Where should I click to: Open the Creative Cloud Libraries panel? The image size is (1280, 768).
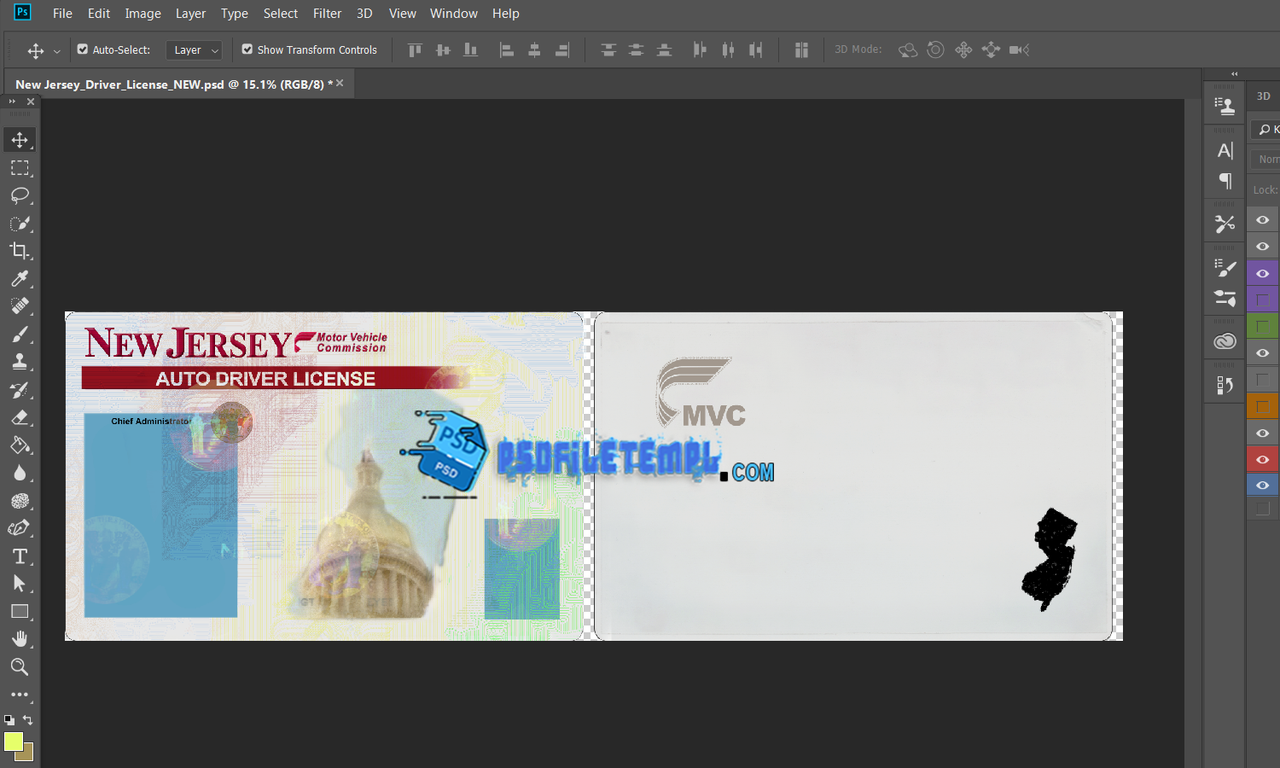pos(1225,341)
